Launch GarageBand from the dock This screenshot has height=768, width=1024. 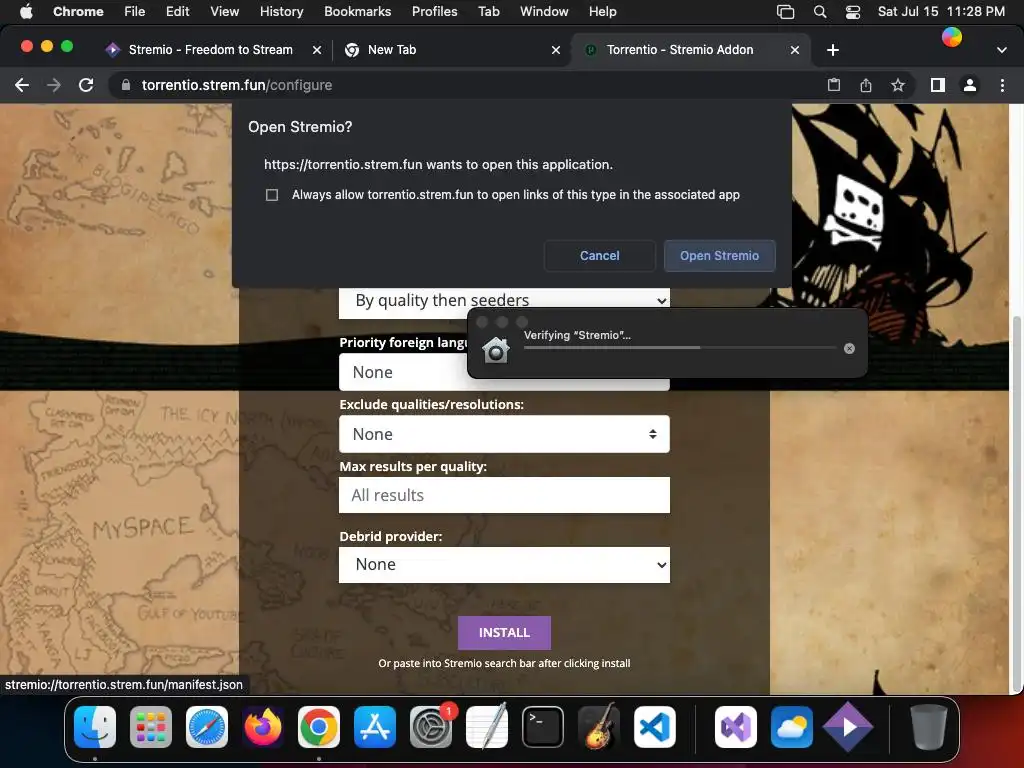599,727
